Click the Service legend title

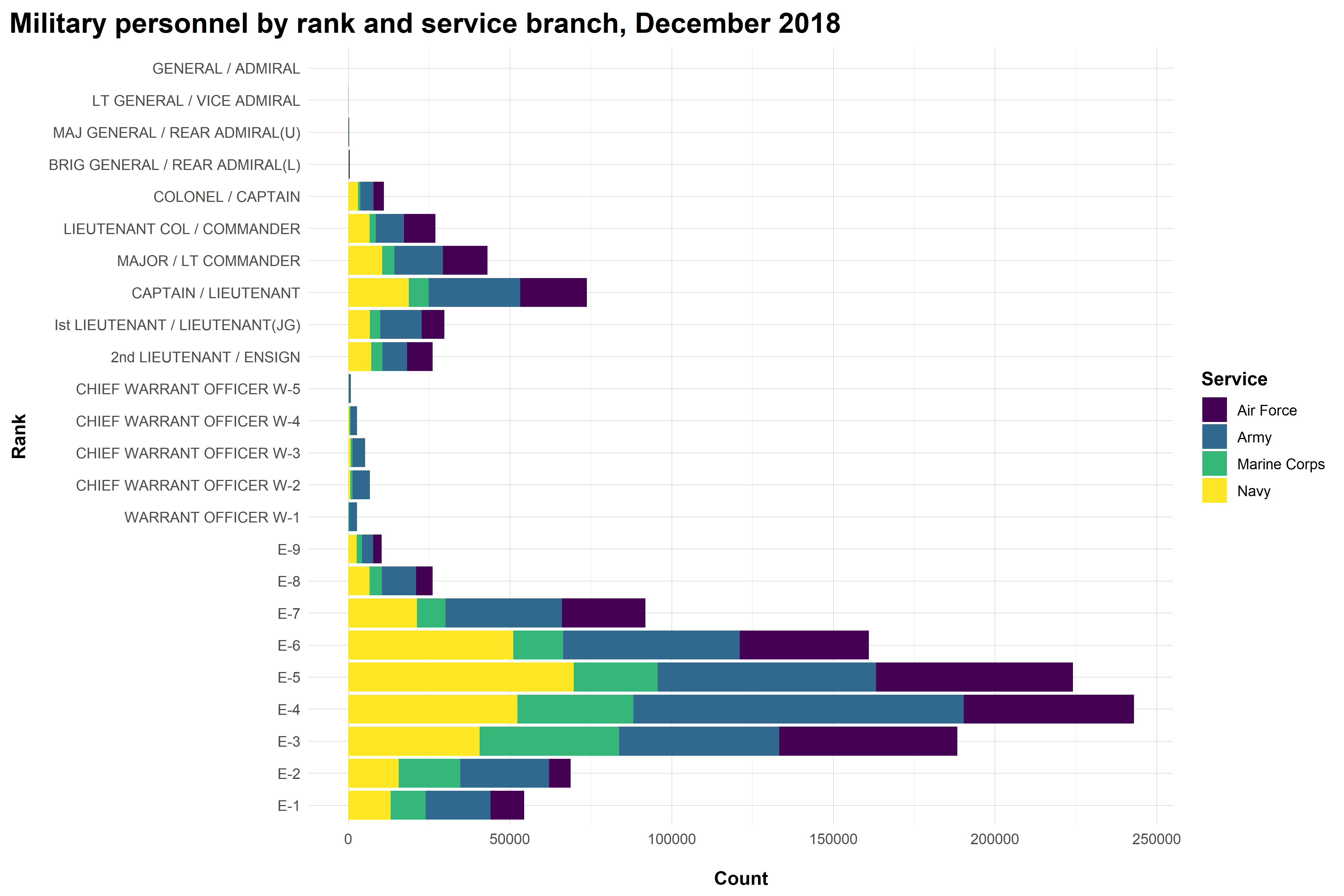click(x=1234, y=379)
